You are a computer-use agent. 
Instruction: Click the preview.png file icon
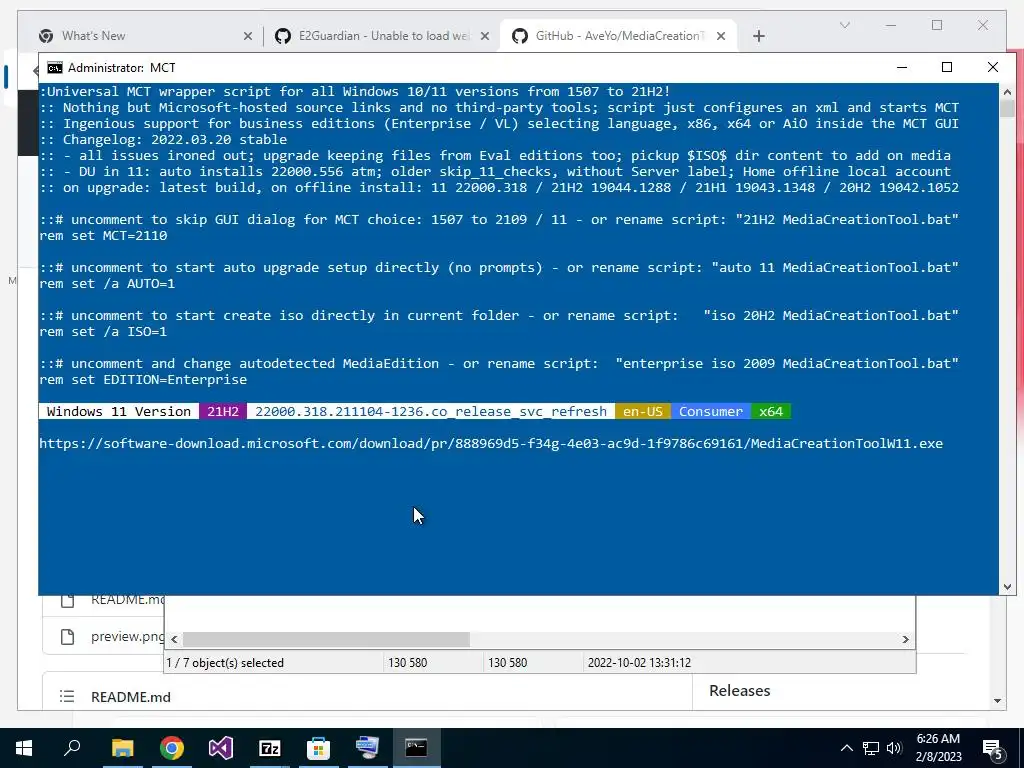tap(67, 637)
